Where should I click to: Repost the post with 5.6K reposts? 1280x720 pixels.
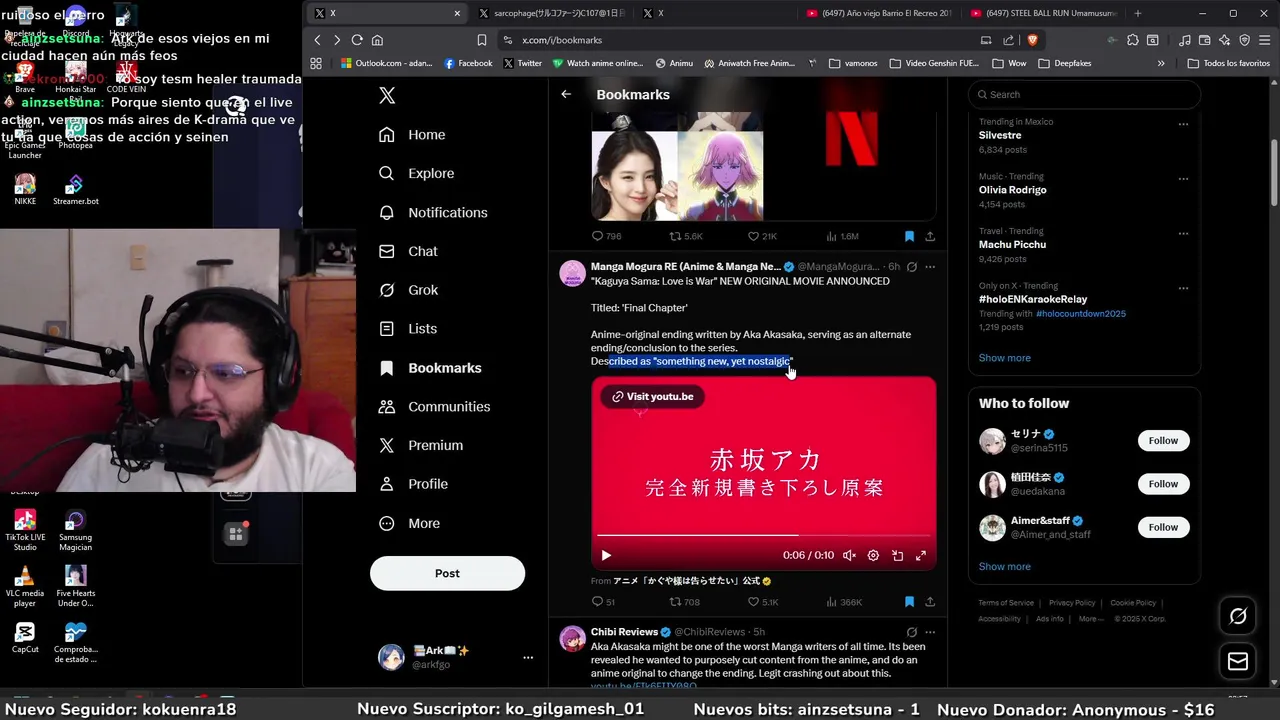(686, 236)
